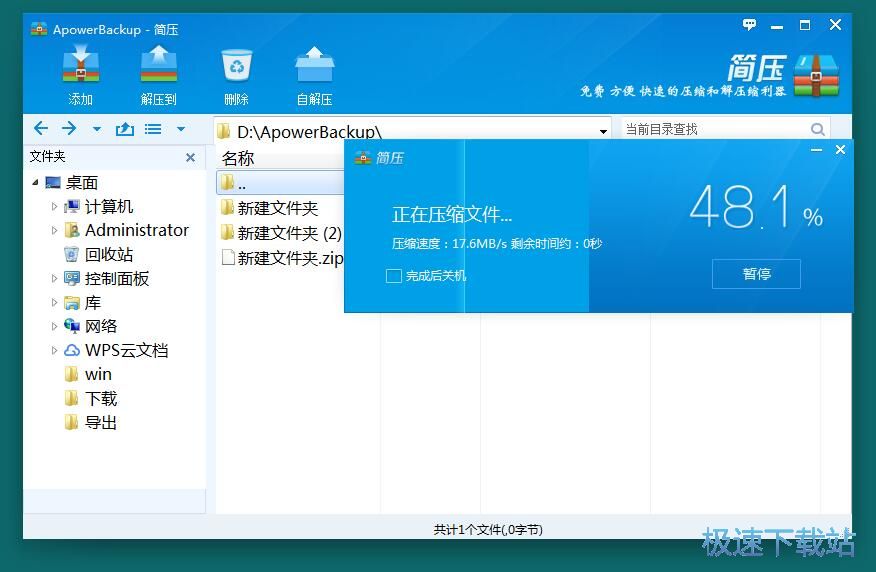Click the 计算机 computer icon in tree
876x572 pixels.
point(72,207)
